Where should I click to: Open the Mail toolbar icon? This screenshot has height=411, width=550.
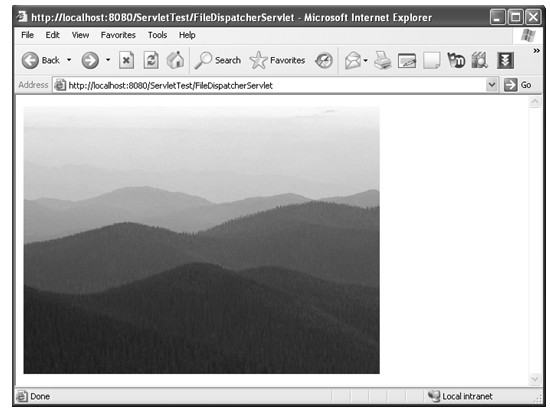click(x=353, y=60)
